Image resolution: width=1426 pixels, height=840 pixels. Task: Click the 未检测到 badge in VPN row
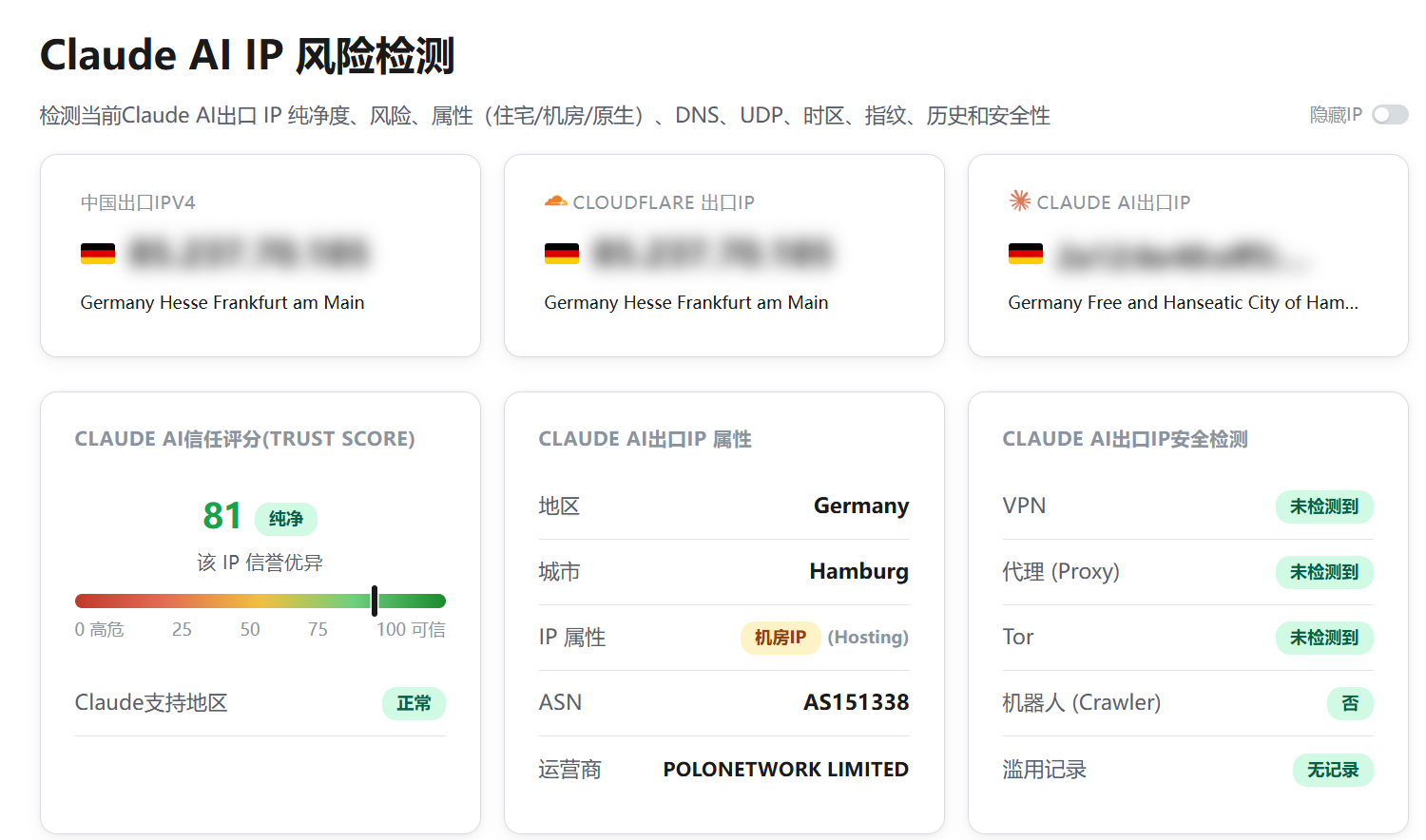point(1324,506)
